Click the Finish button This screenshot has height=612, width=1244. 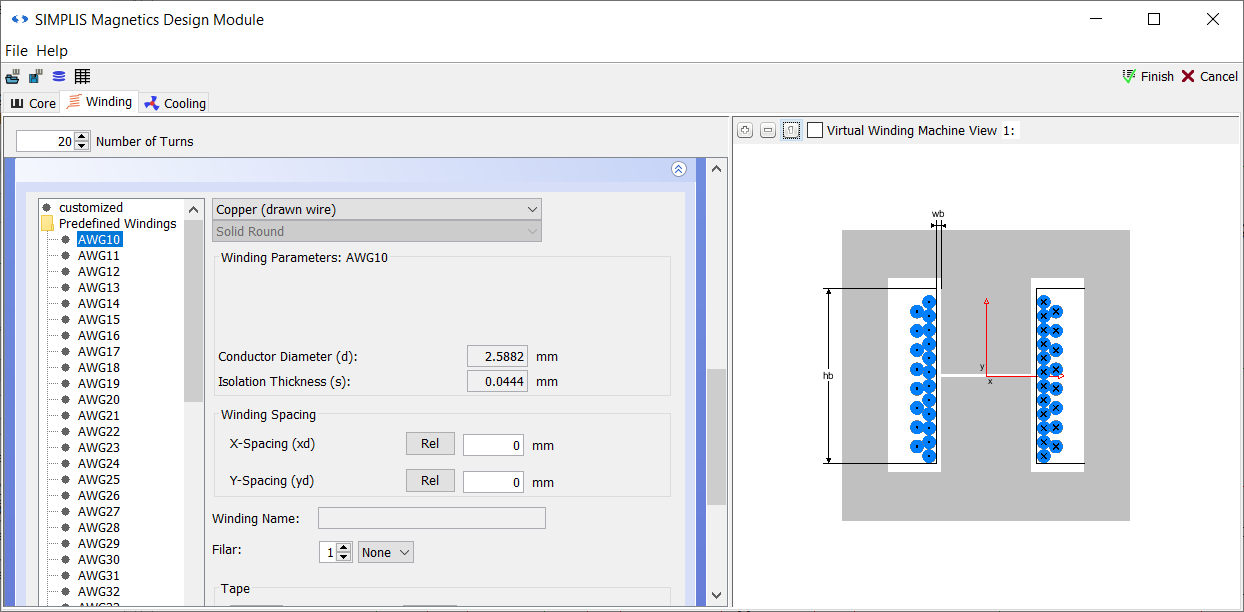click(1147, 77)
